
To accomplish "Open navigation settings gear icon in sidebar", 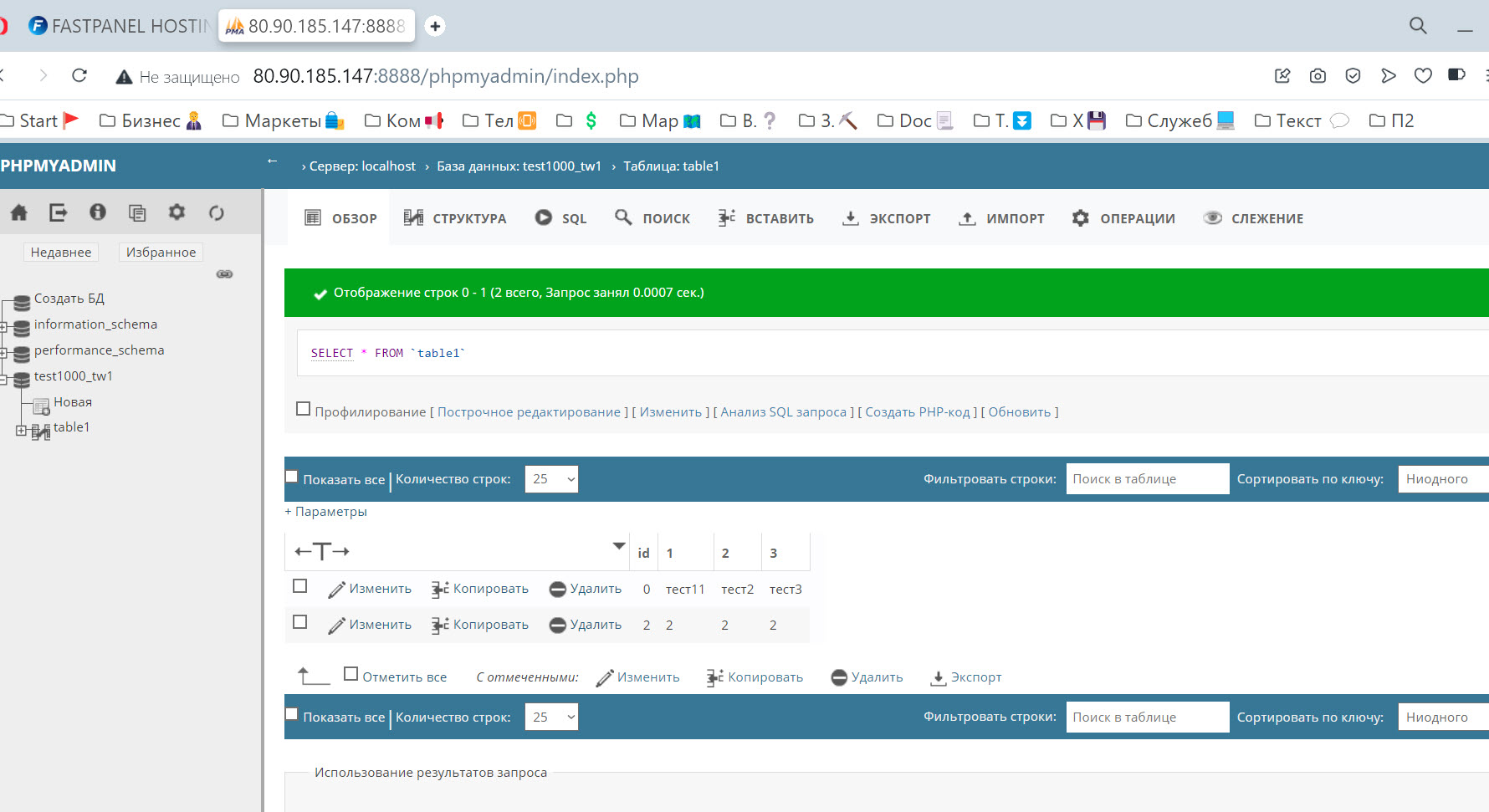I will [177, 212].
